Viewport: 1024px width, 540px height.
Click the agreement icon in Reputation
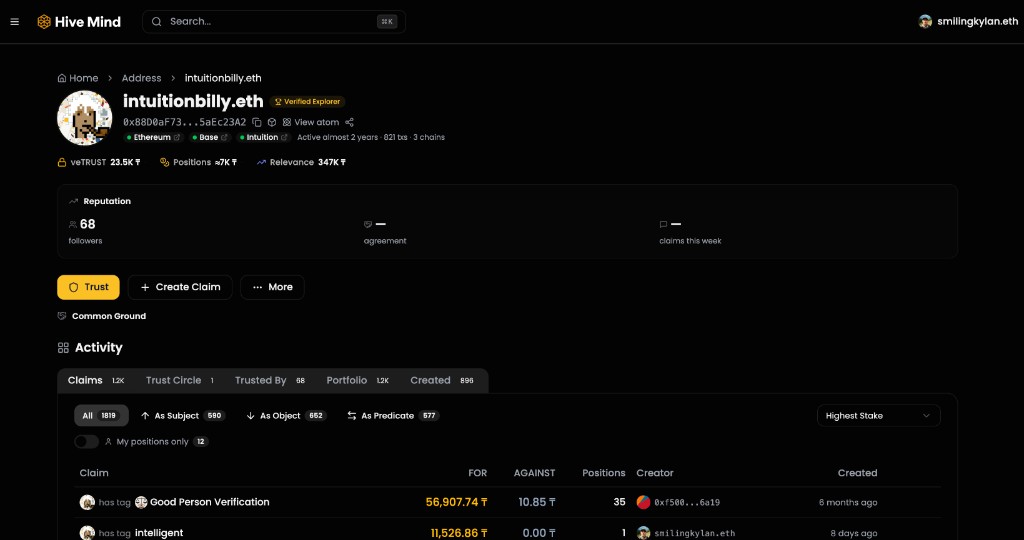pos(368,224)
